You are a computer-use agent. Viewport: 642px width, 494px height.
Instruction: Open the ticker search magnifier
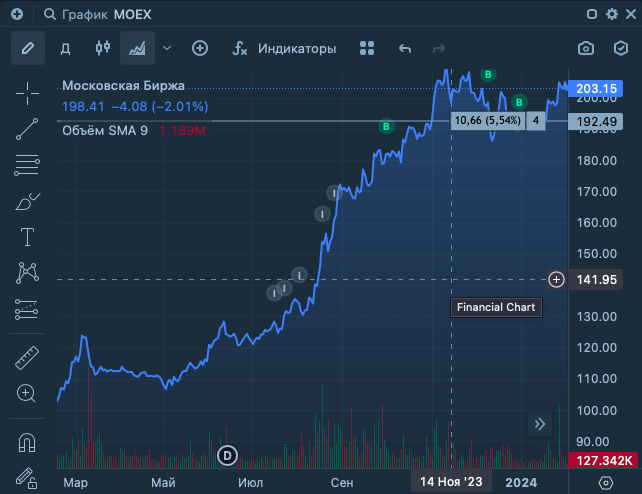click(x=50, y=14)
